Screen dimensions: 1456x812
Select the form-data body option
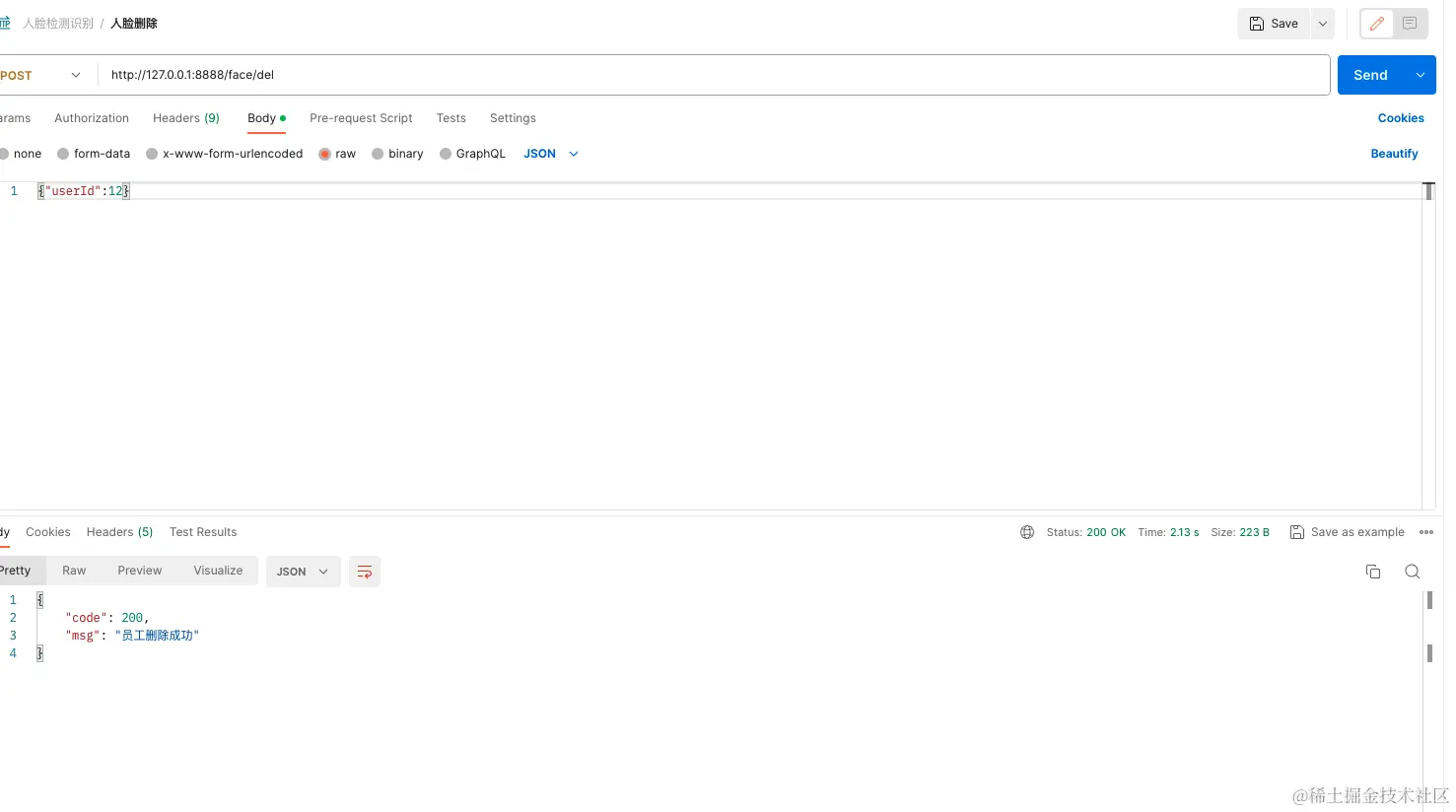point(94,154)
